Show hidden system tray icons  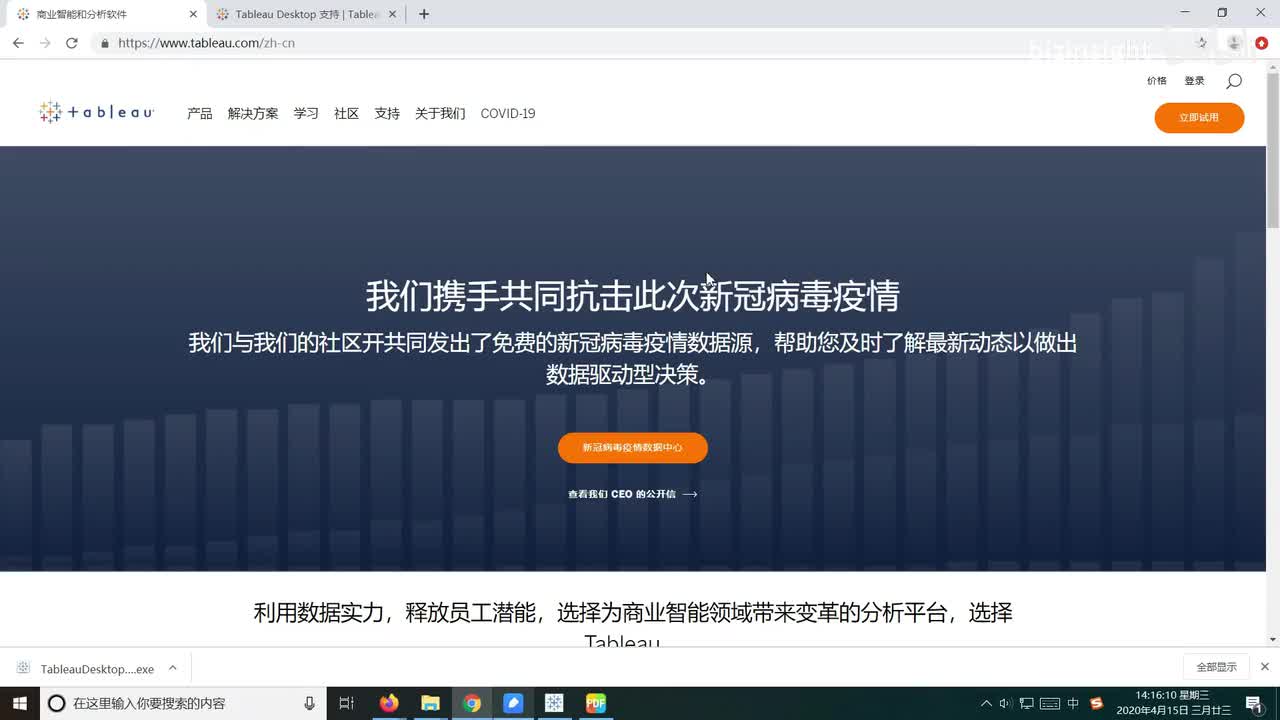point(986,703)
